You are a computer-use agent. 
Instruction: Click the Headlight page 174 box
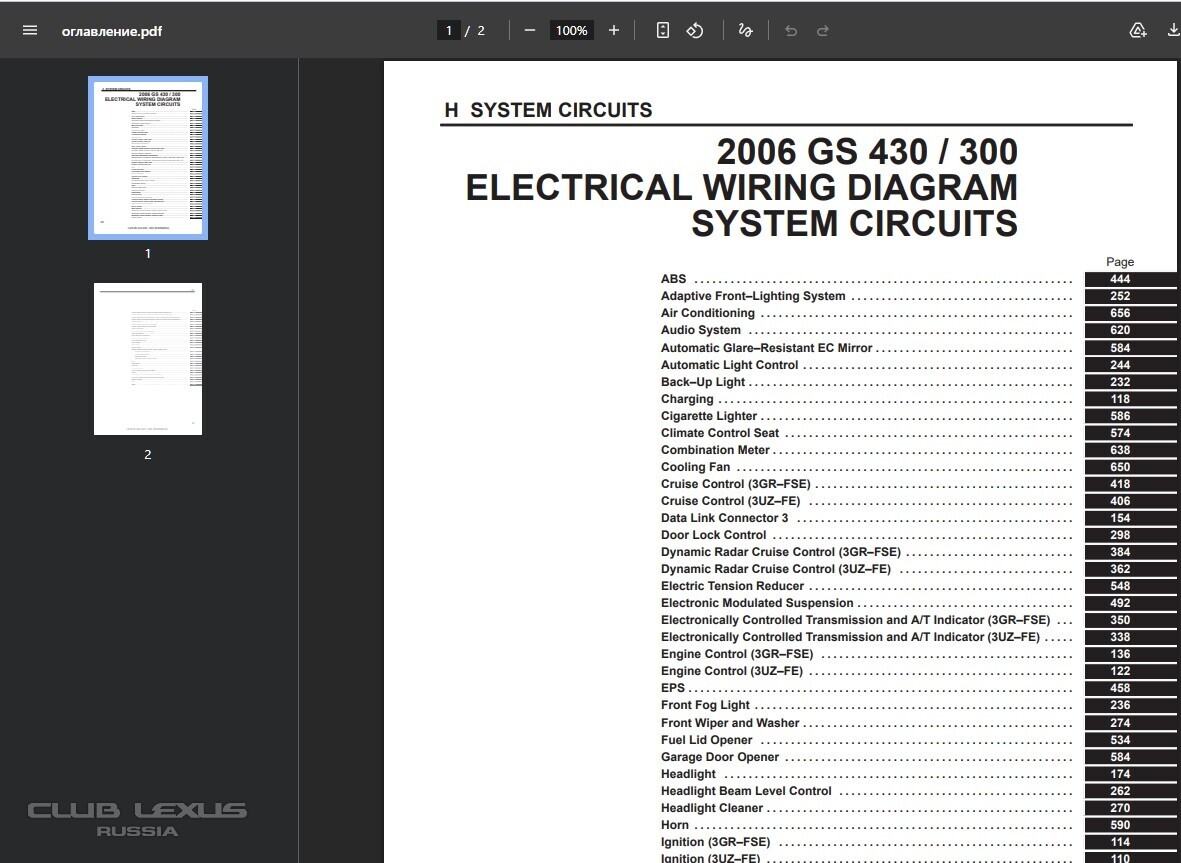[1120, 774]
